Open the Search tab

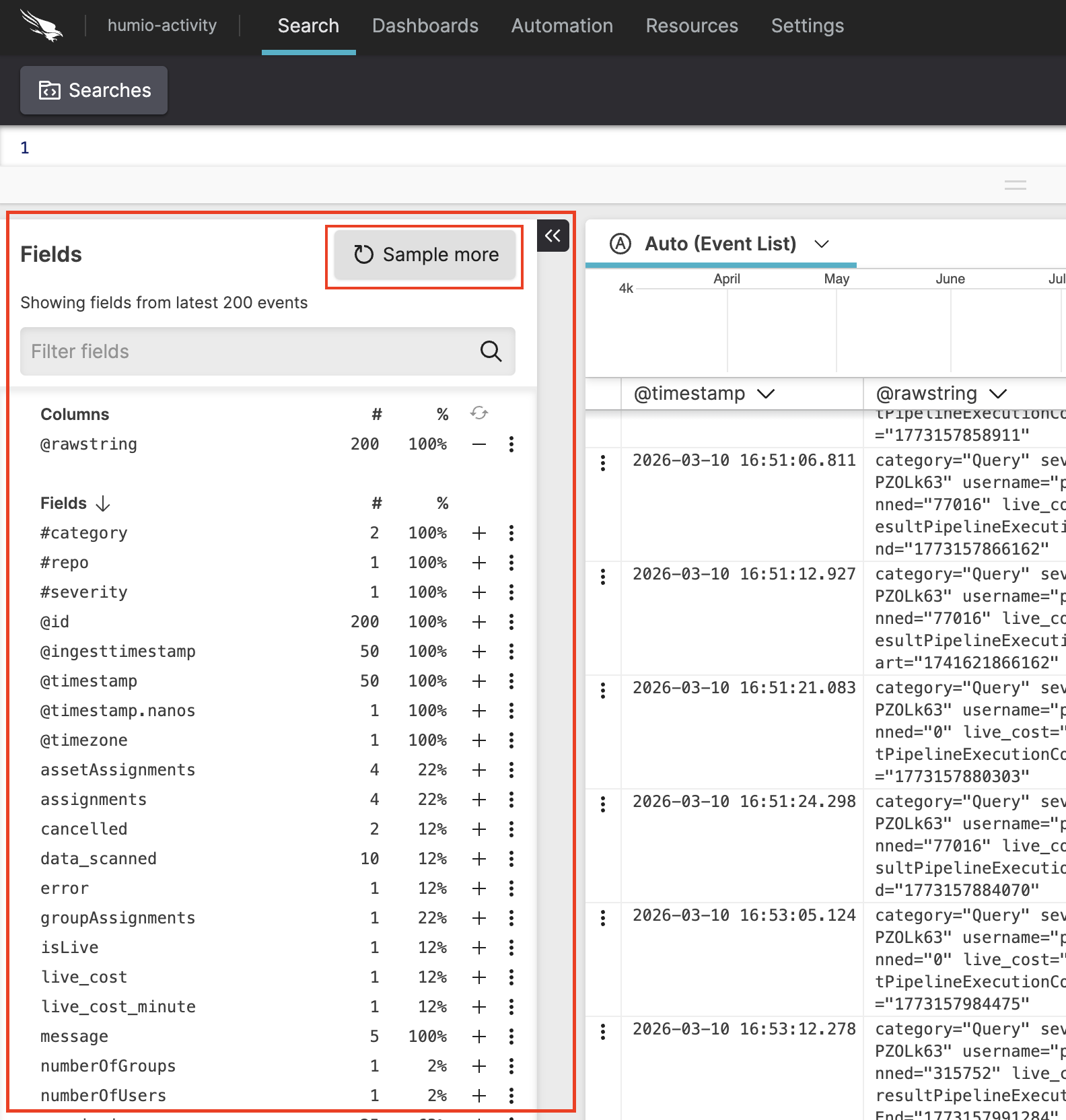coord(308,26)
